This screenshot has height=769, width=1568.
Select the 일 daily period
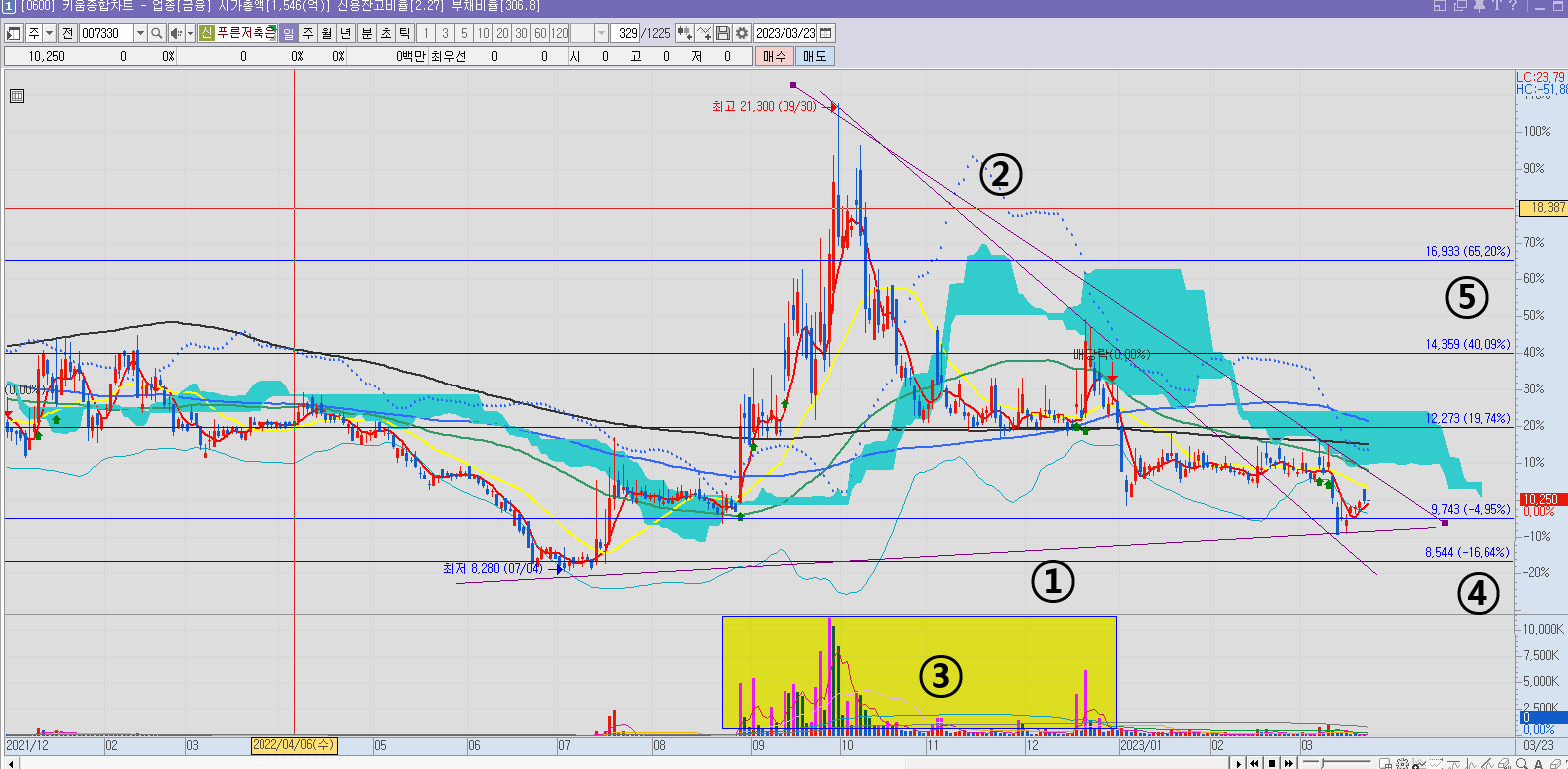(x=288, y=33)
